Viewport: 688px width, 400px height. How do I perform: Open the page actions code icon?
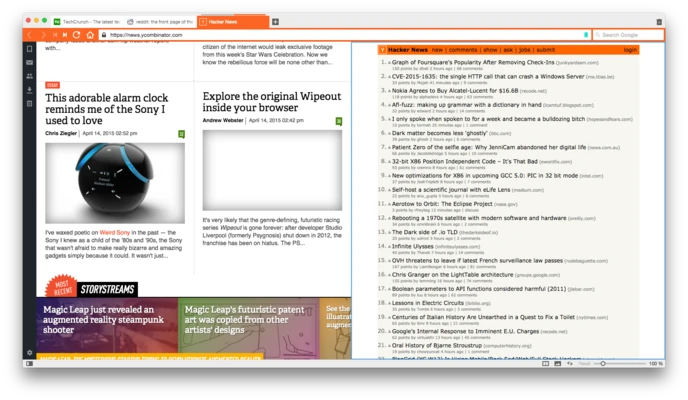pyautogui.click(x=570, y=364)
